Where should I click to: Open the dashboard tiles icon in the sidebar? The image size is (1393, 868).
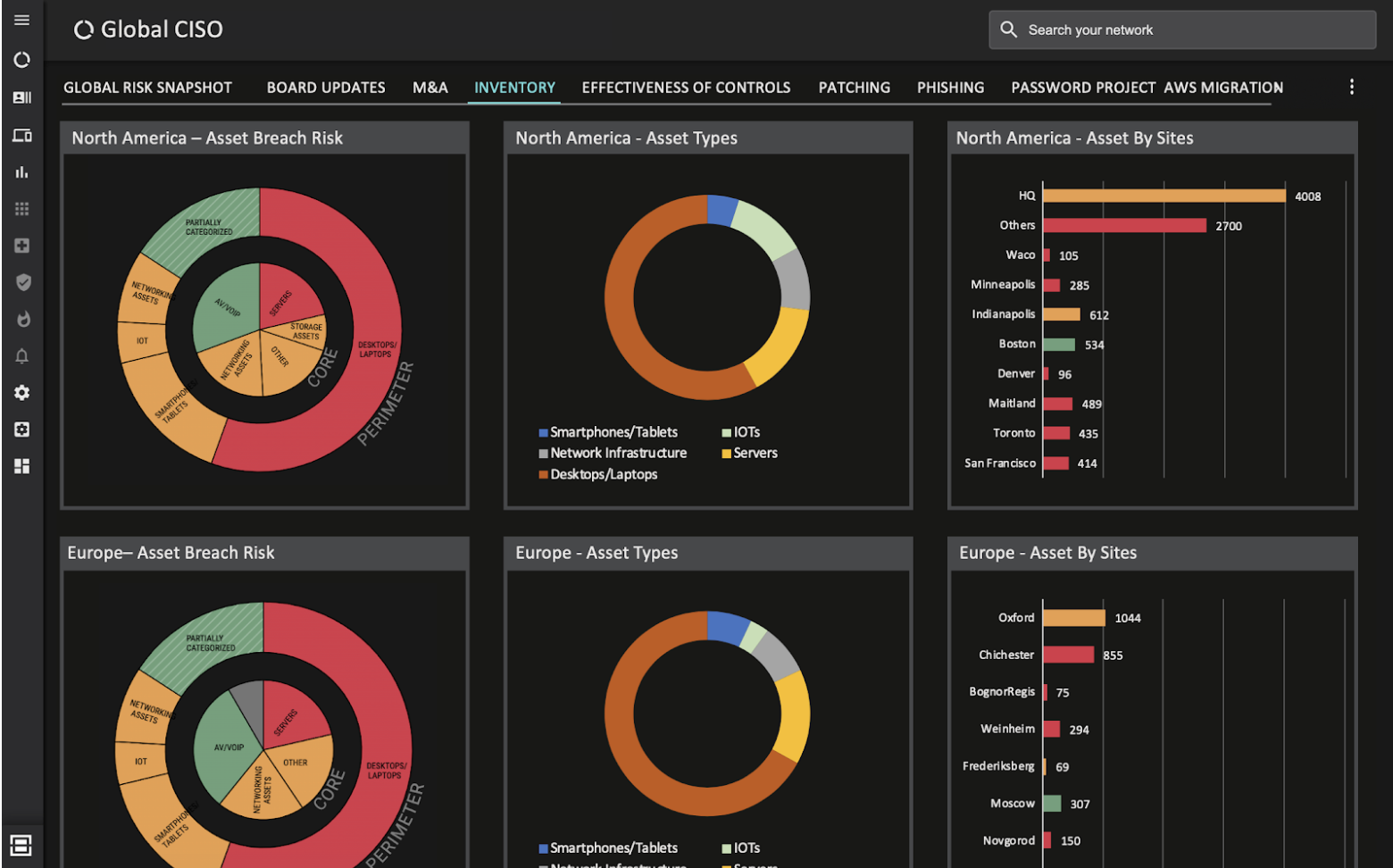21,466
